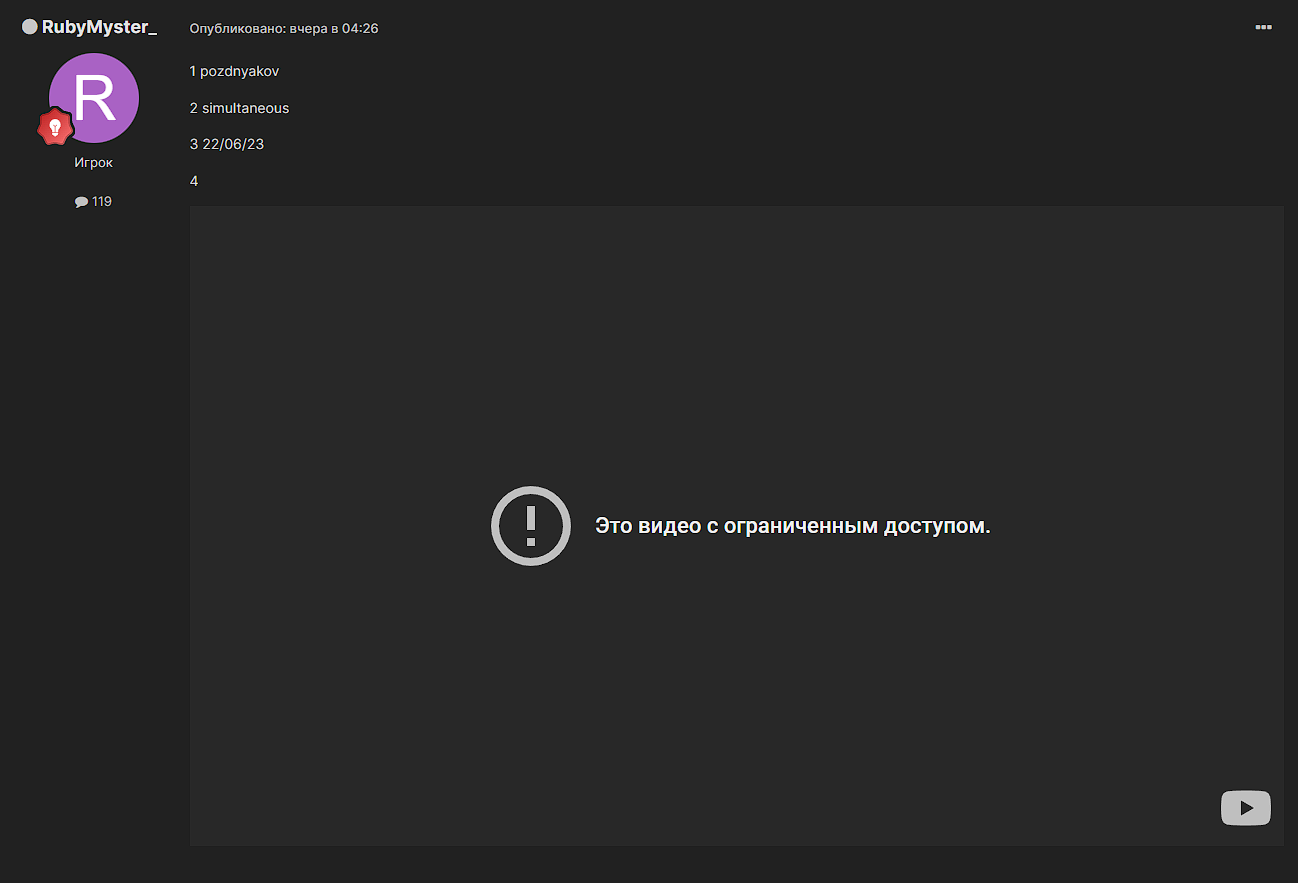The width and height of the screenshot is (1298, 883).
Task: Click the line reading 2 simultaneous
Action: tap(239, 108)
